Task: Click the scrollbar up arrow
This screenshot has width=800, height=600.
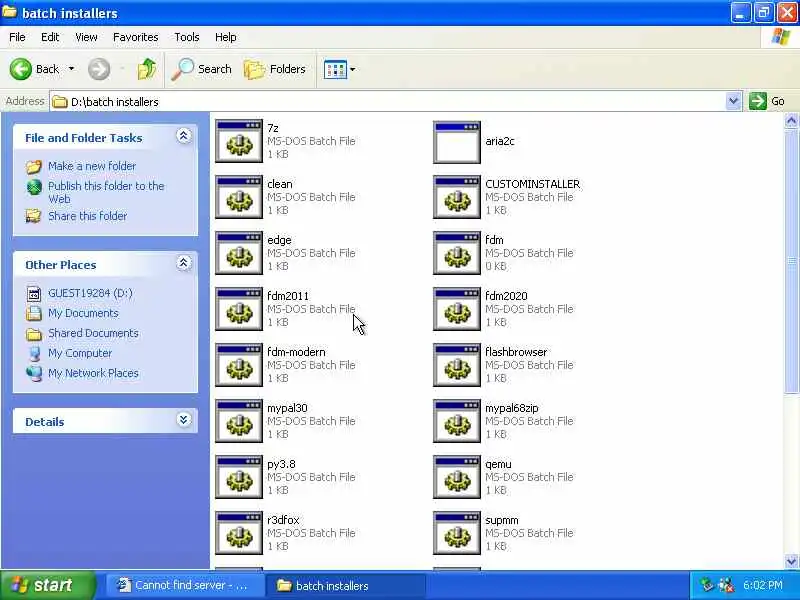Action: point(791,121)
